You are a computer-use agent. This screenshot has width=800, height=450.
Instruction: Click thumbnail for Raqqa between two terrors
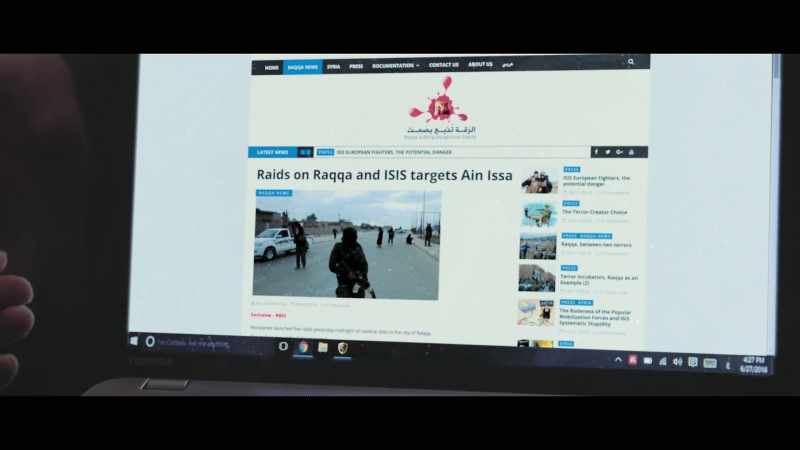538,246
